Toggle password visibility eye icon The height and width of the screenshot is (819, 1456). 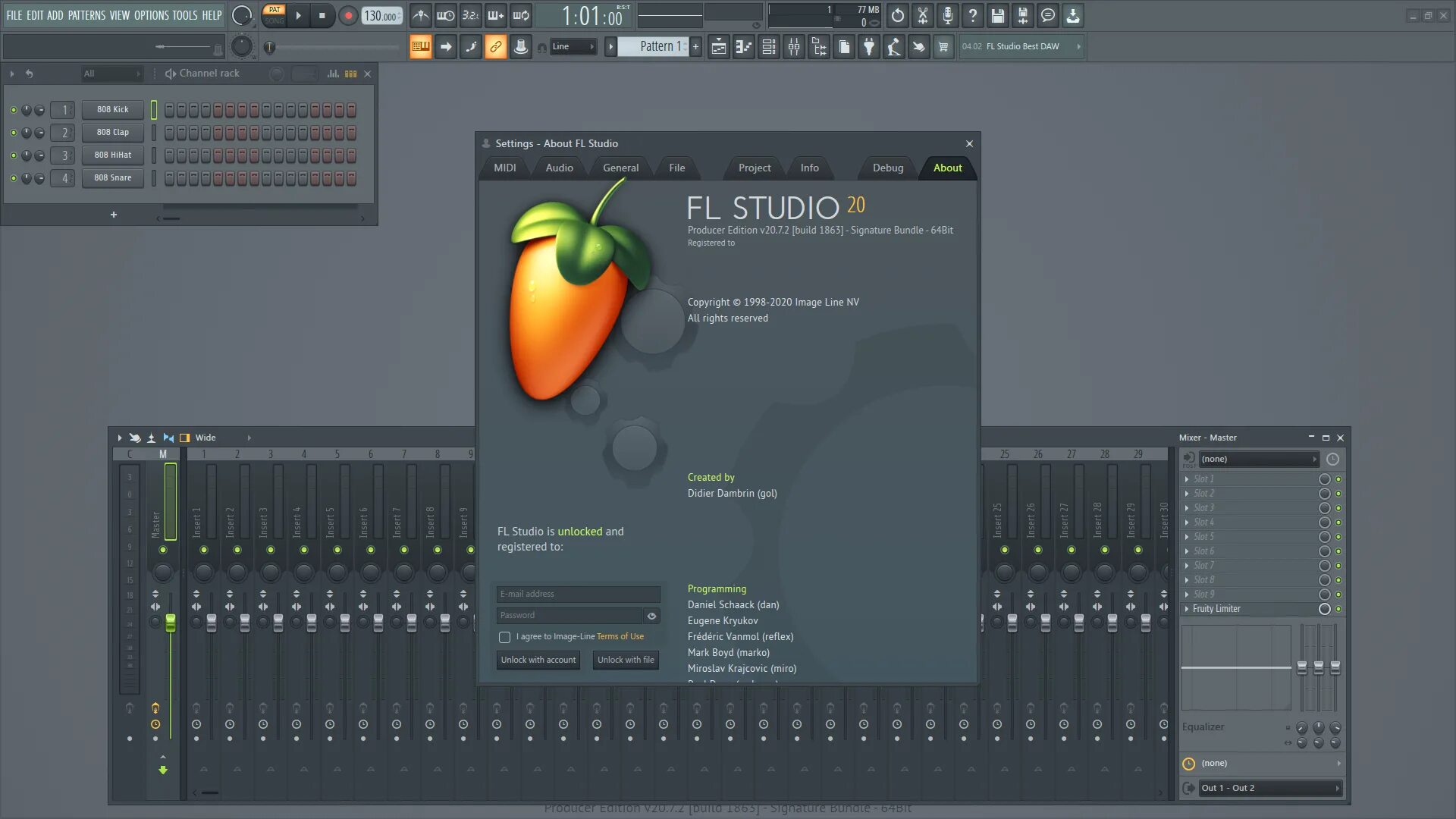pyautogui.click(x=651, y=616)
